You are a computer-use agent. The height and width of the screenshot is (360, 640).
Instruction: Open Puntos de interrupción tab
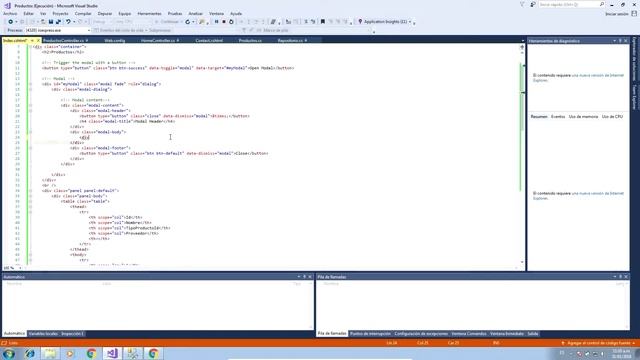pos(370,334)
